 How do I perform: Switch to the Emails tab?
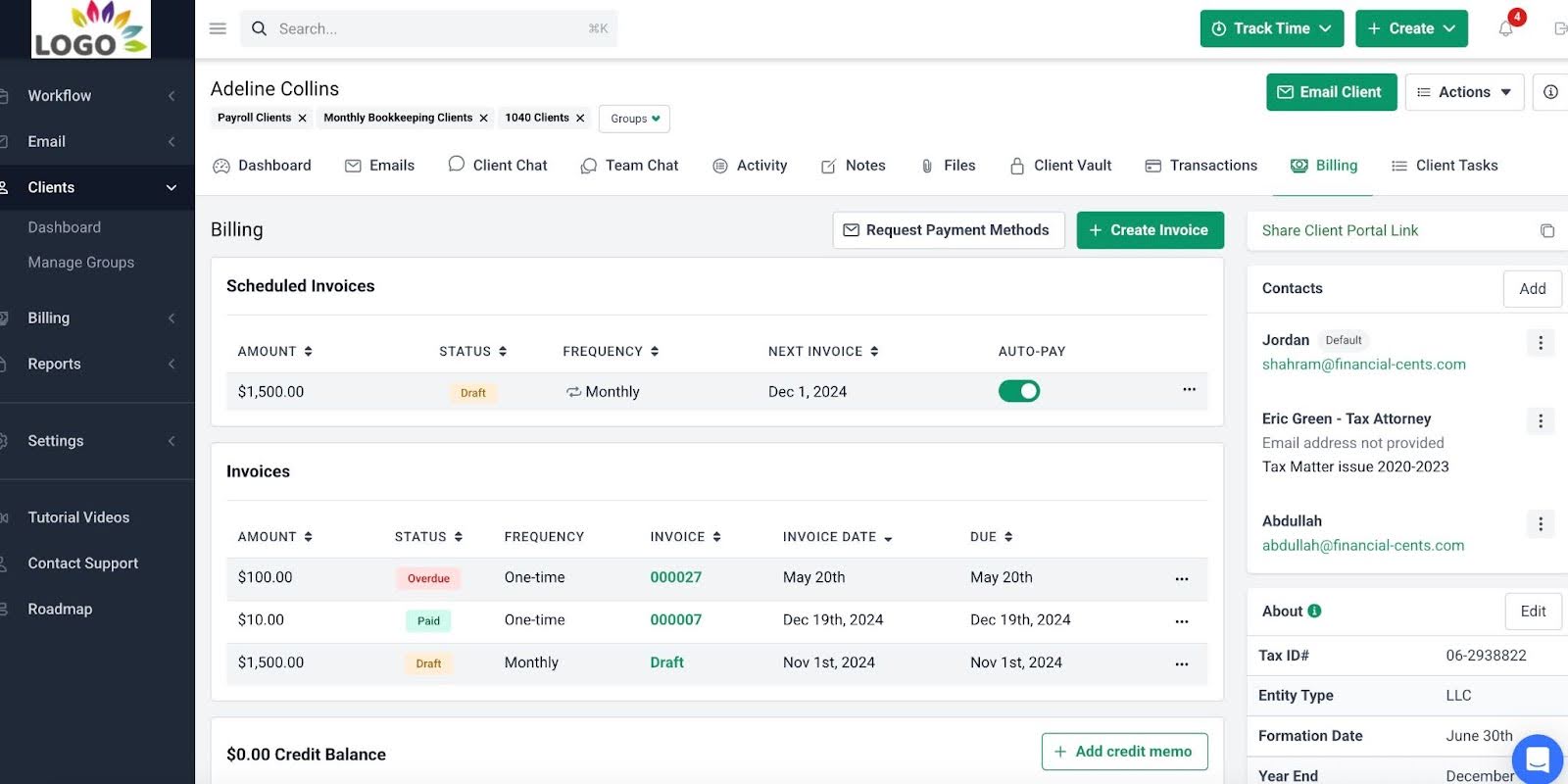click(x=379, y=166)
